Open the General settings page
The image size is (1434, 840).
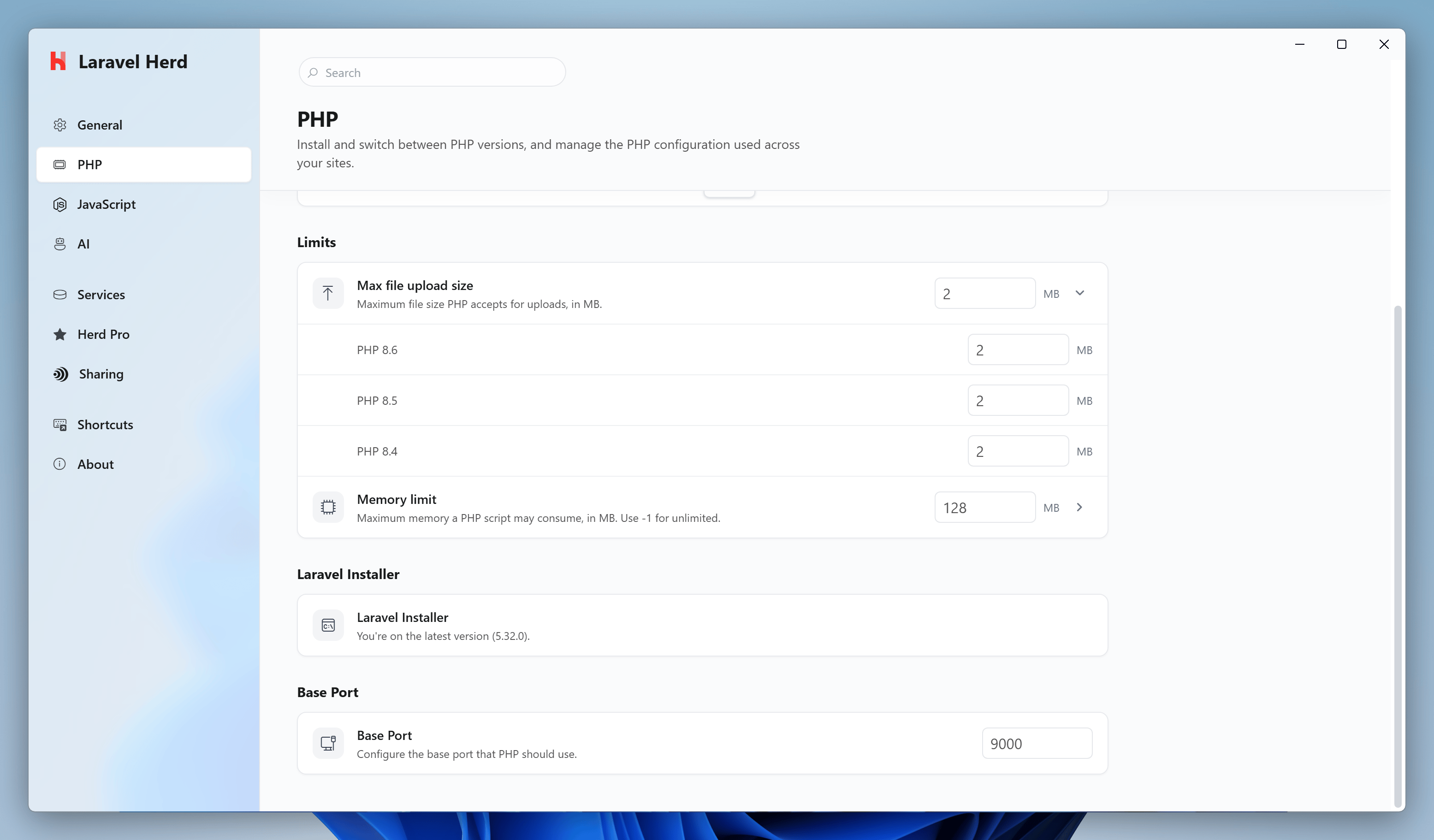[x=143, y=124]
